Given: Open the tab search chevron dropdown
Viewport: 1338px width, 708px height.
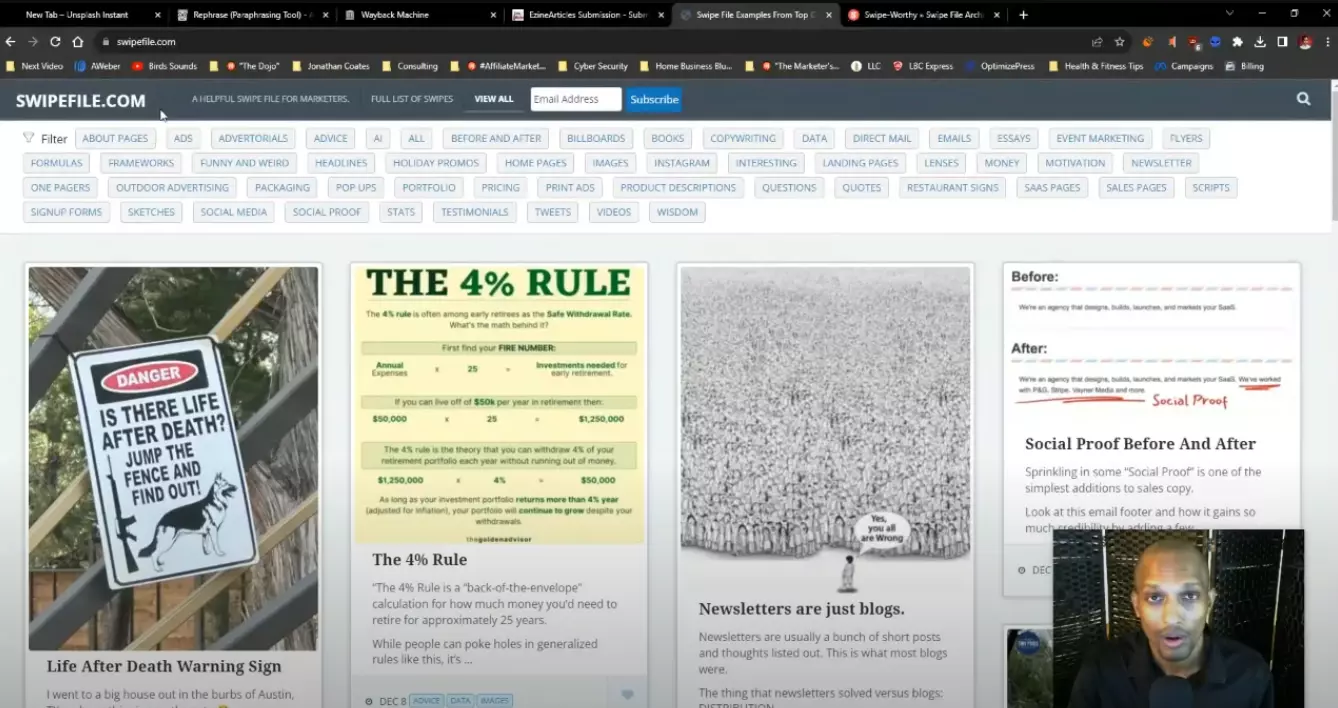Looking at the screenshot, I should pyautogui.click(x=1229, y=14).
